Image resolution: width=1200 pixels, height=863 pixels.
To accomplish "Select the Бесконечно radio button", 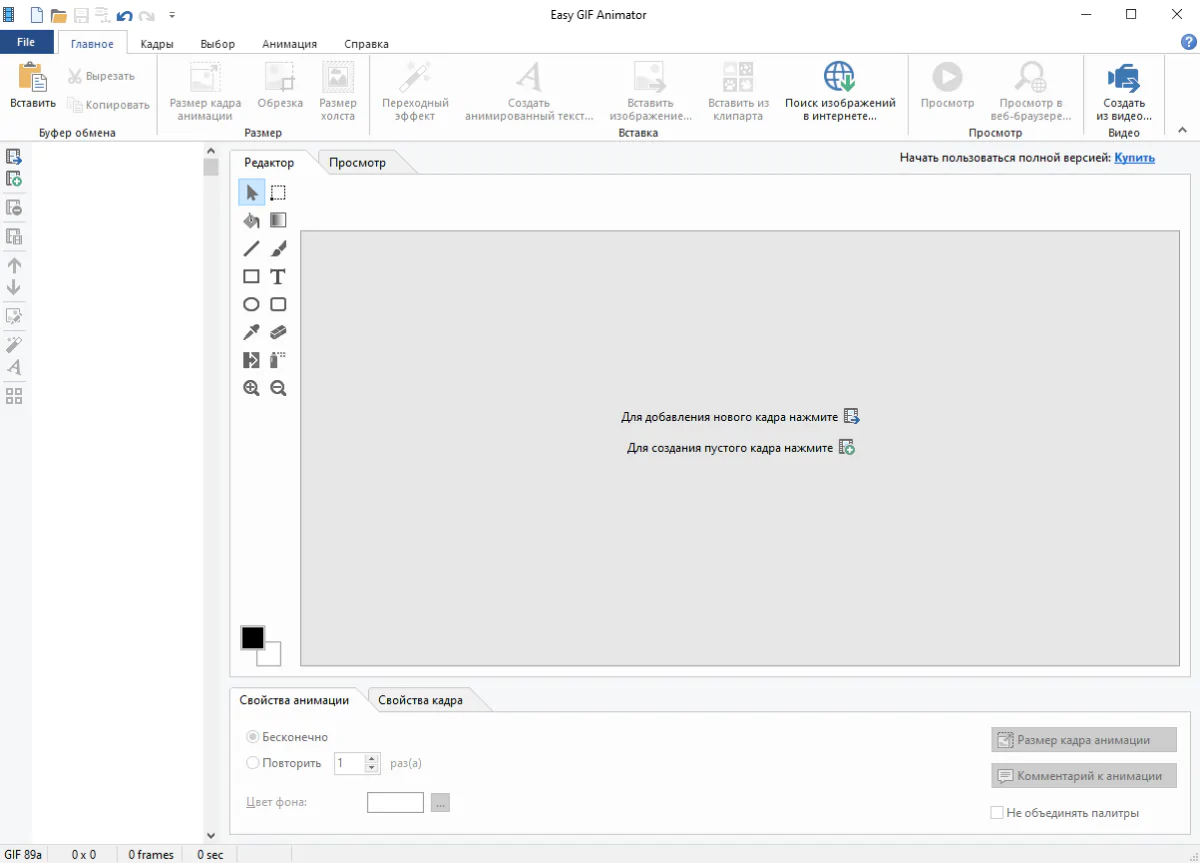I will point(253,737).
